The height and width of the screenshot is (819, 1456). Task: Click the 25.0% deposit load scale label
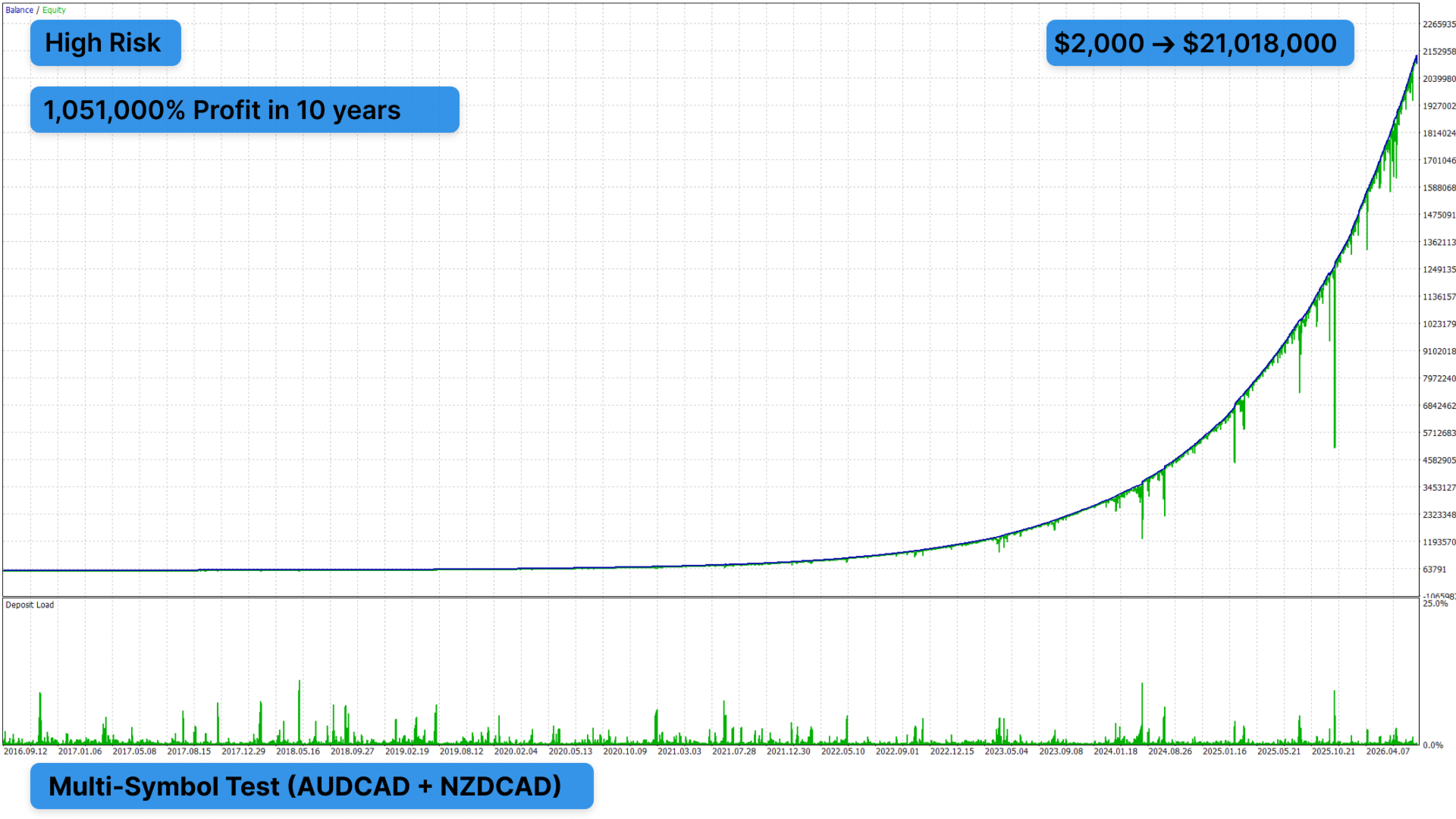click(x=1436, y=604)
